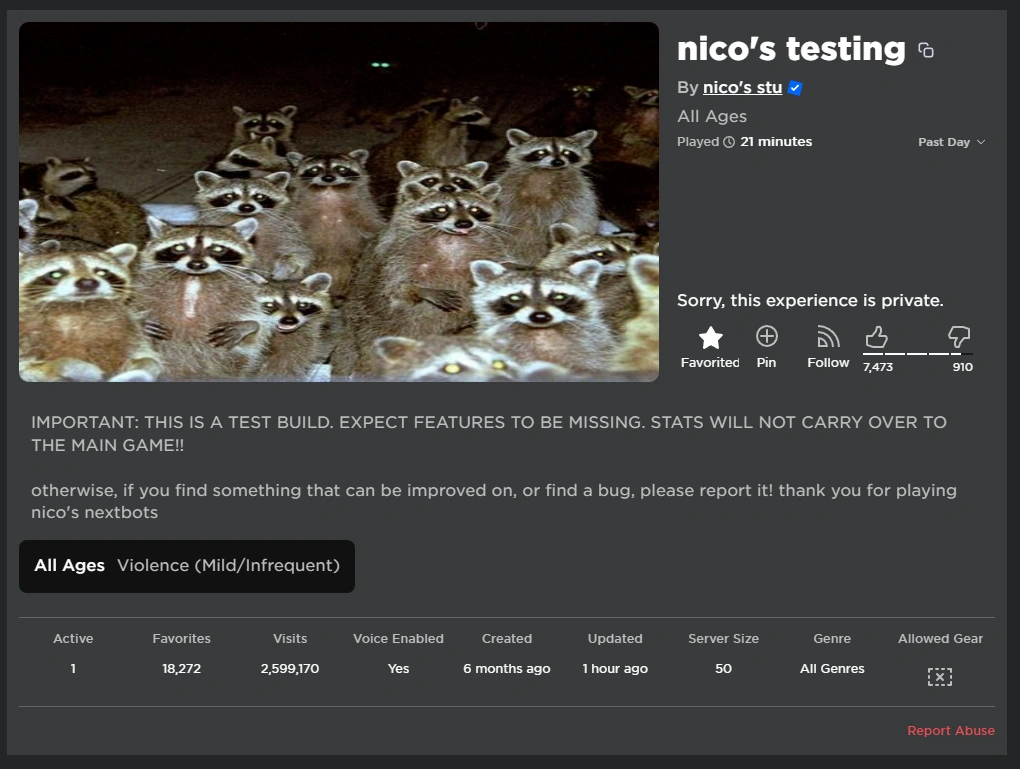Click the All Genres entry

tap(832, 668)
